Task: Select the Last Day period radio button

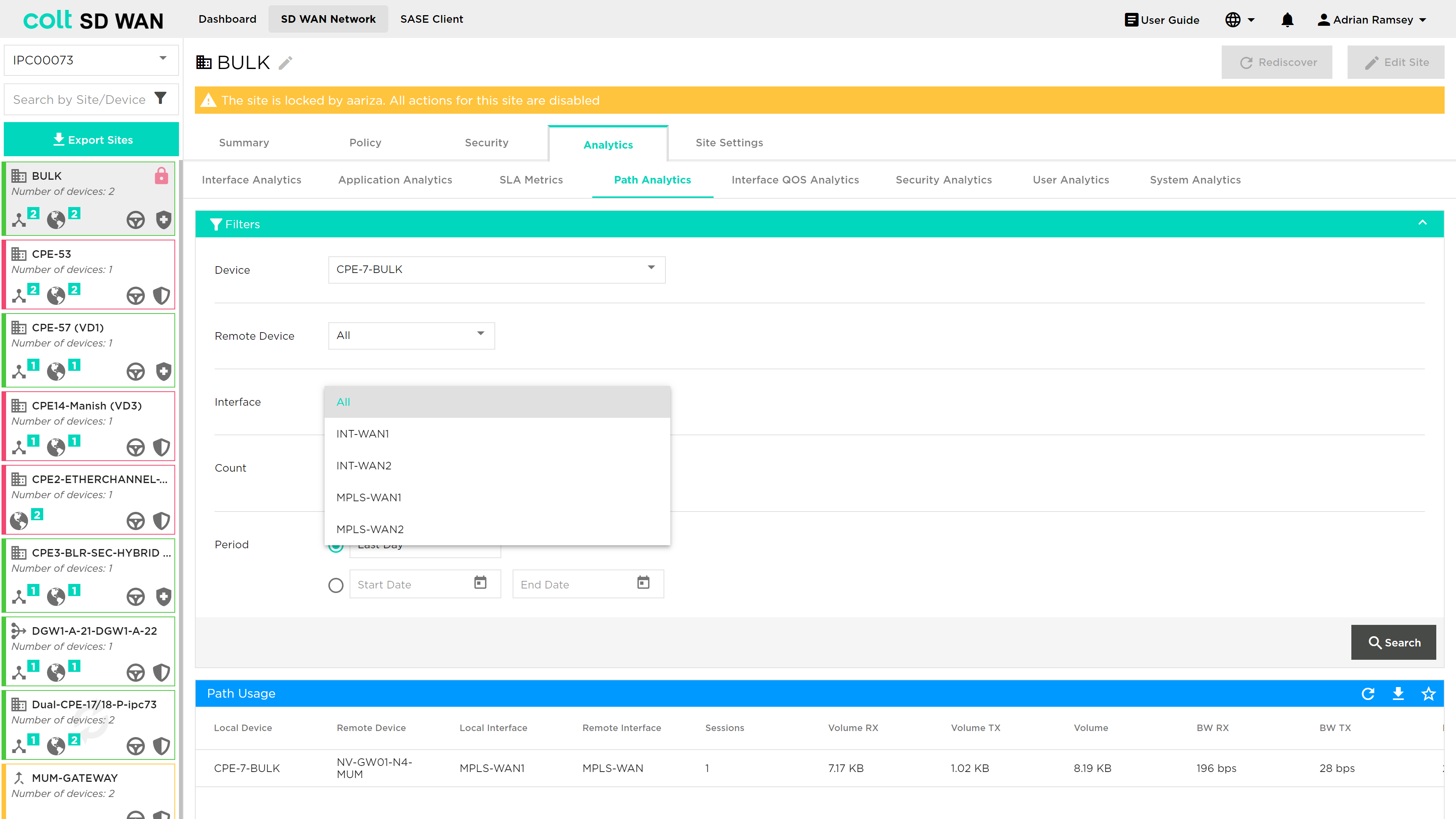Action: 336,546
